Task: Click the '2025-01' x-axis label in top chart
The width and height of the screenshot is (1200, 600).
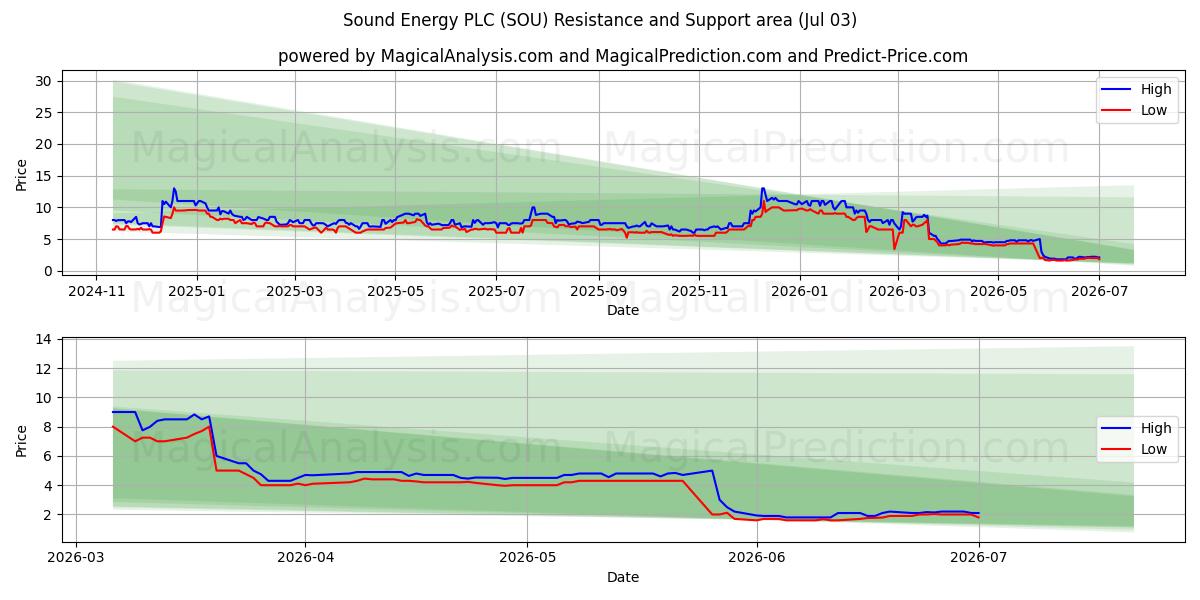Action: click(x=197, y=291)
